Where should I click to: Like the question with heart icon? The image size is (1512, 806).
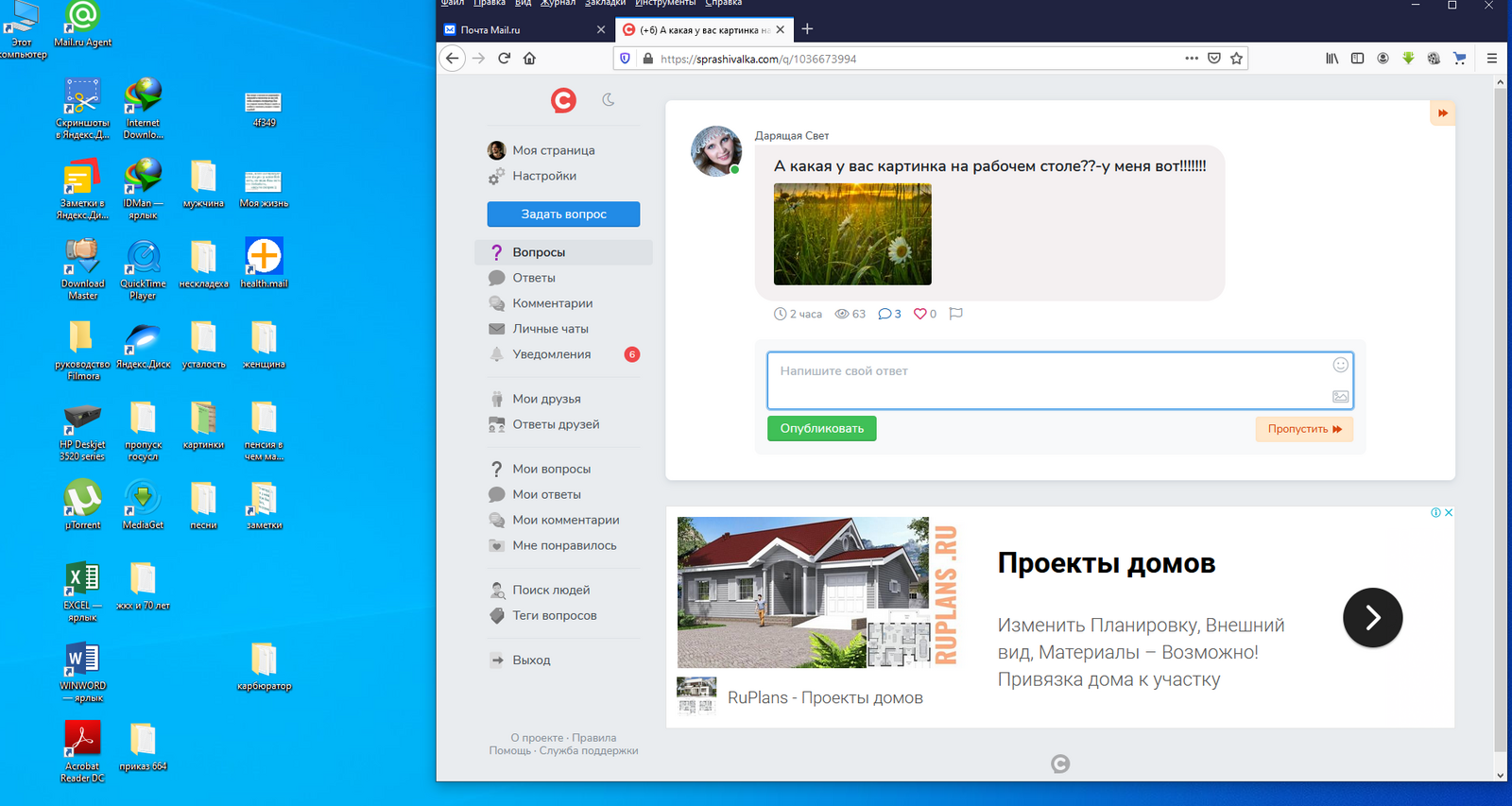tap(920, 314)
